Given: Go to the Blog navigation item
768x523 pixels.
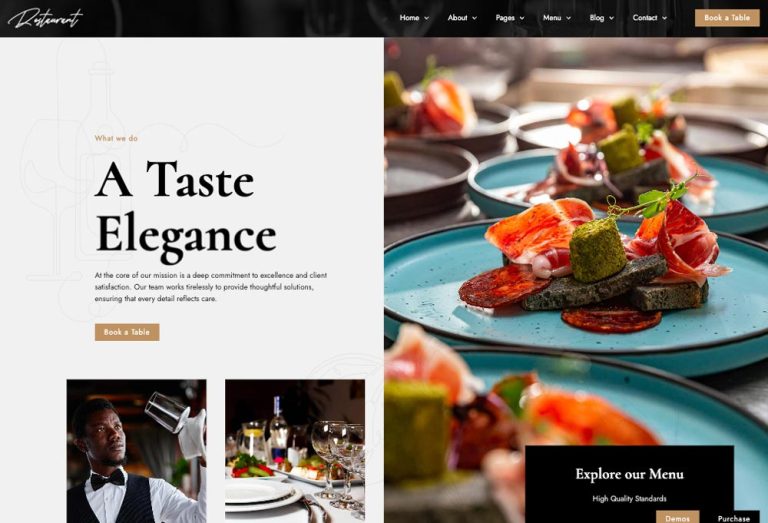Looking at the screenshot, I should tap(597, 18).
